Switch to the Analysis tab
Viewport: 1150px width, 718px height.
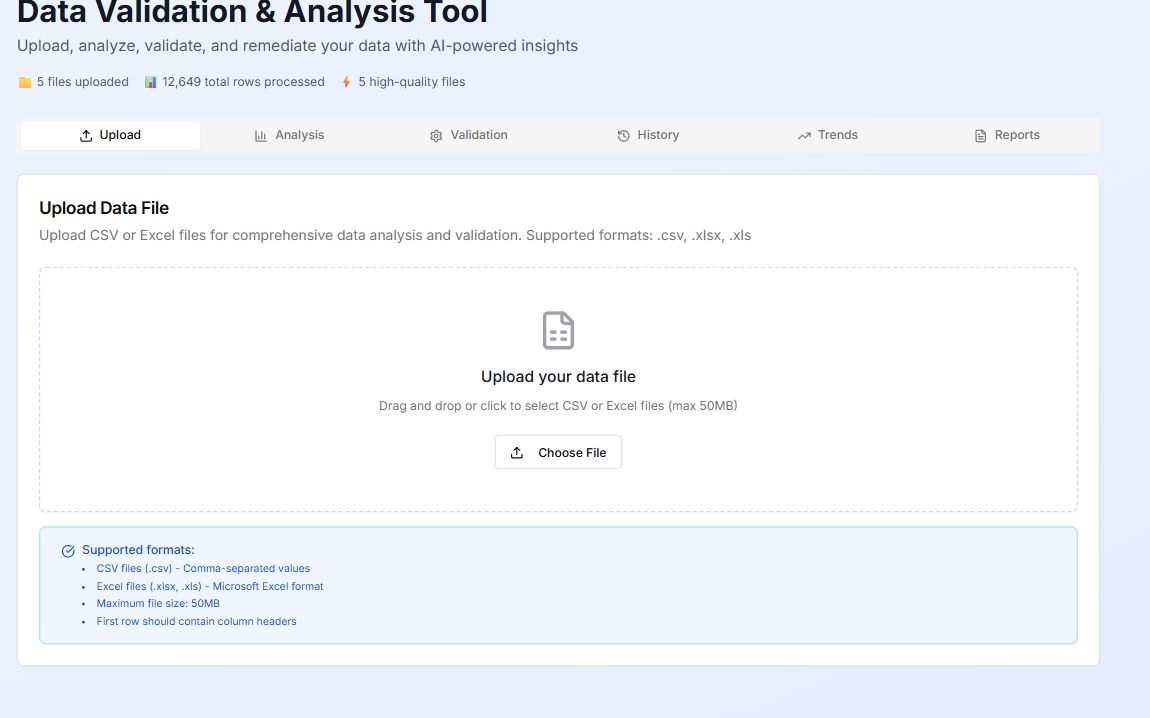290,134
